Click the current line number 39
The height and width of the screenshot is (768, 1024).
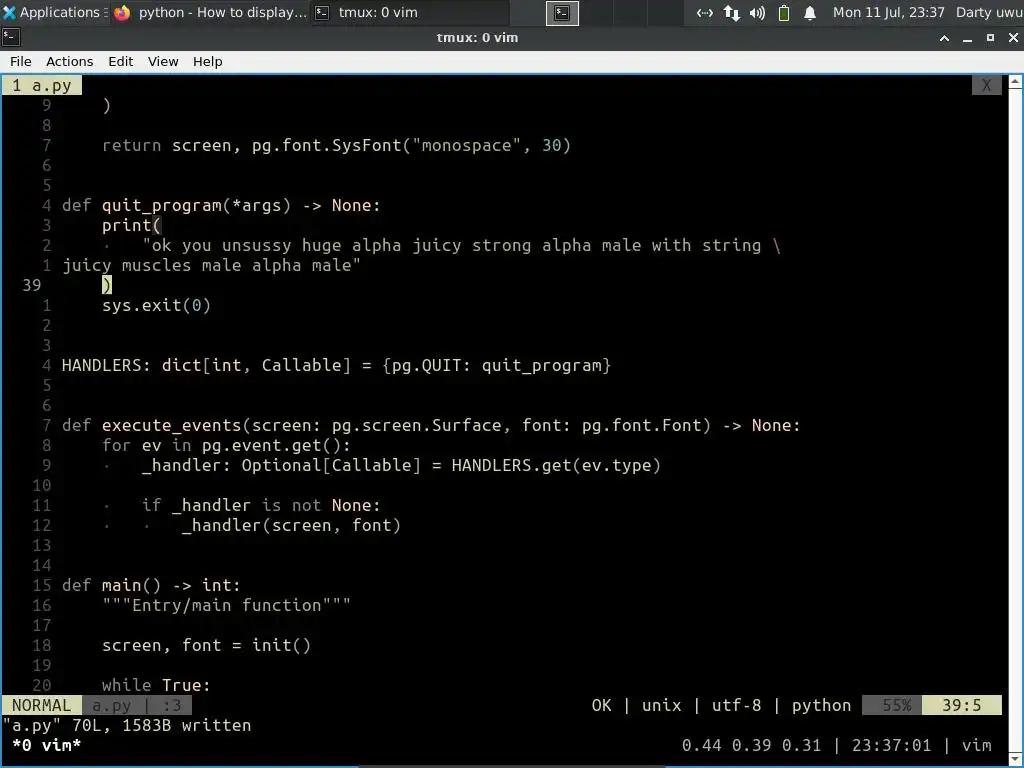31,285
